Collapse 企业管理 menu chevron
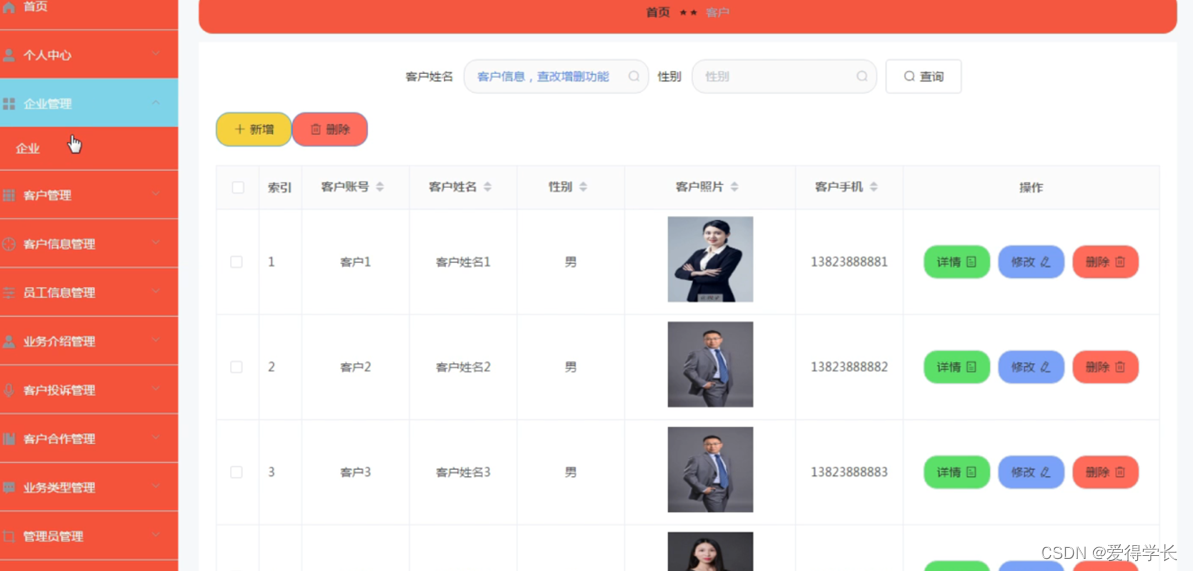This screenshot has height=571, width=1193. pyautogui.click(x=156, y=103)
